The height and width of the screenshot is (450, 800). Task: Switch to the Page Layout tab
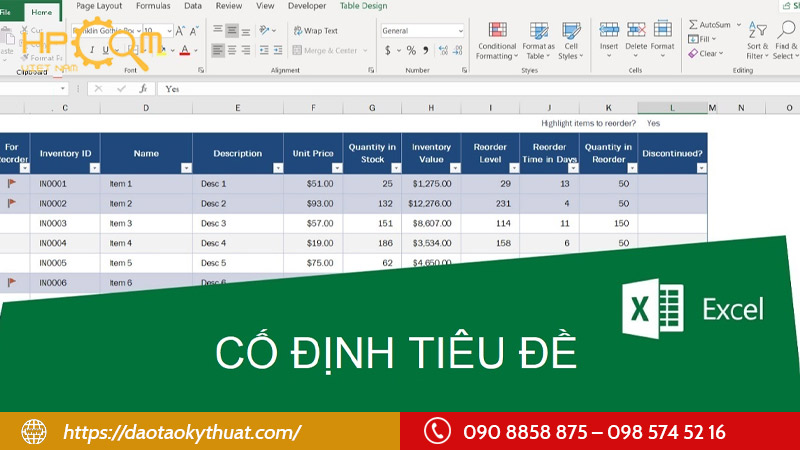point(99,6)
